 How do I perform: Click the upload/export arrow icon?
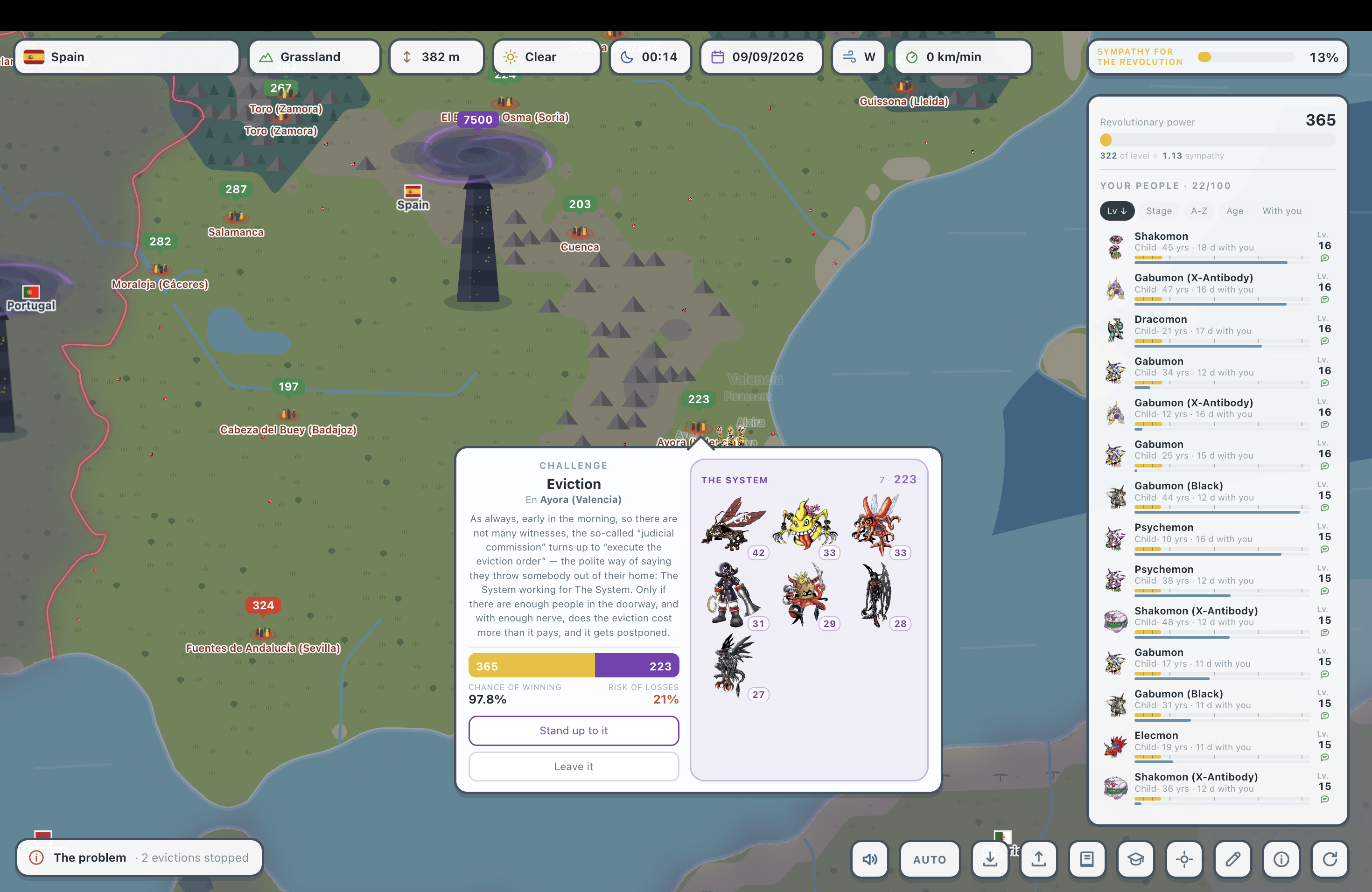point(1038,859)
